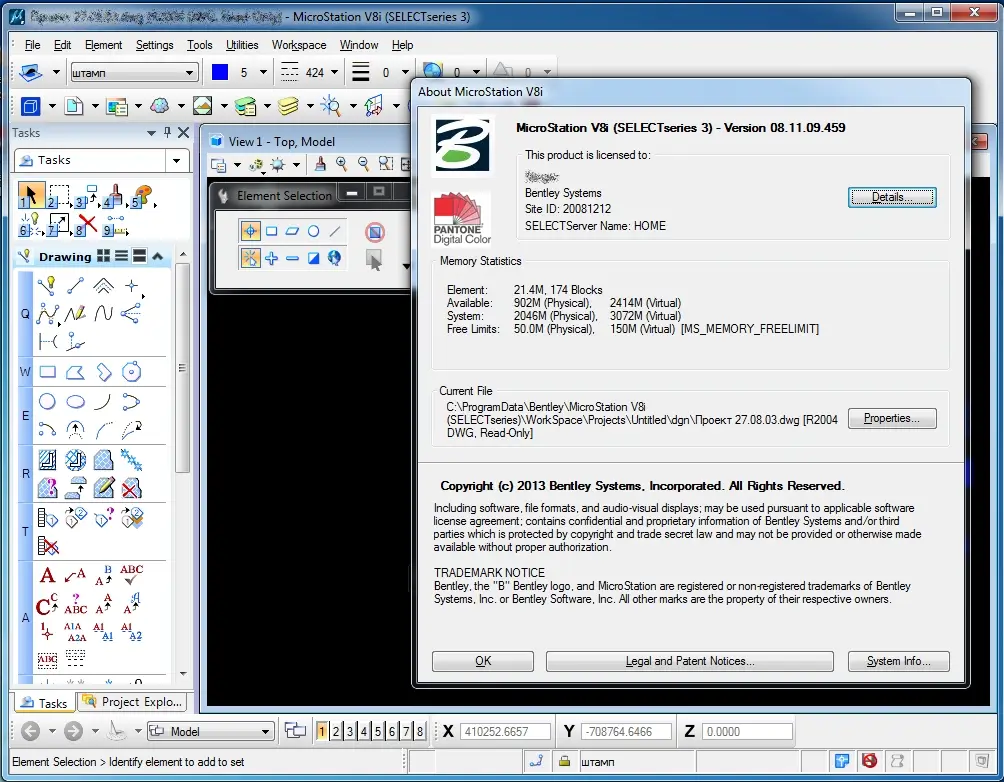The image size is (1004, 782).
Task: Open the Workspace menu
Action: pyautogui.click(x=299, y=45)
